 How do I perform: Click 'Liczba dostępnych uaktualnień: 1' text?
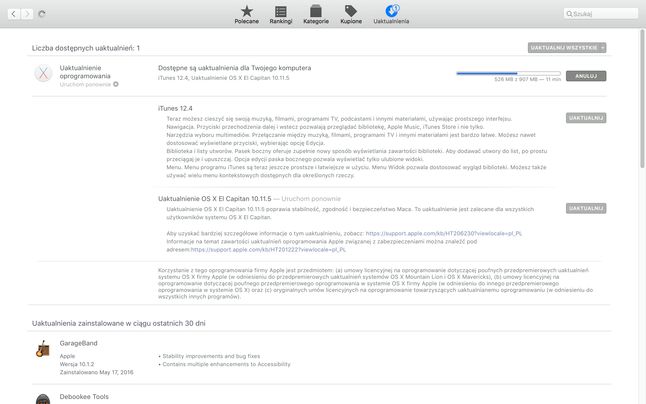tap(86, 48)
